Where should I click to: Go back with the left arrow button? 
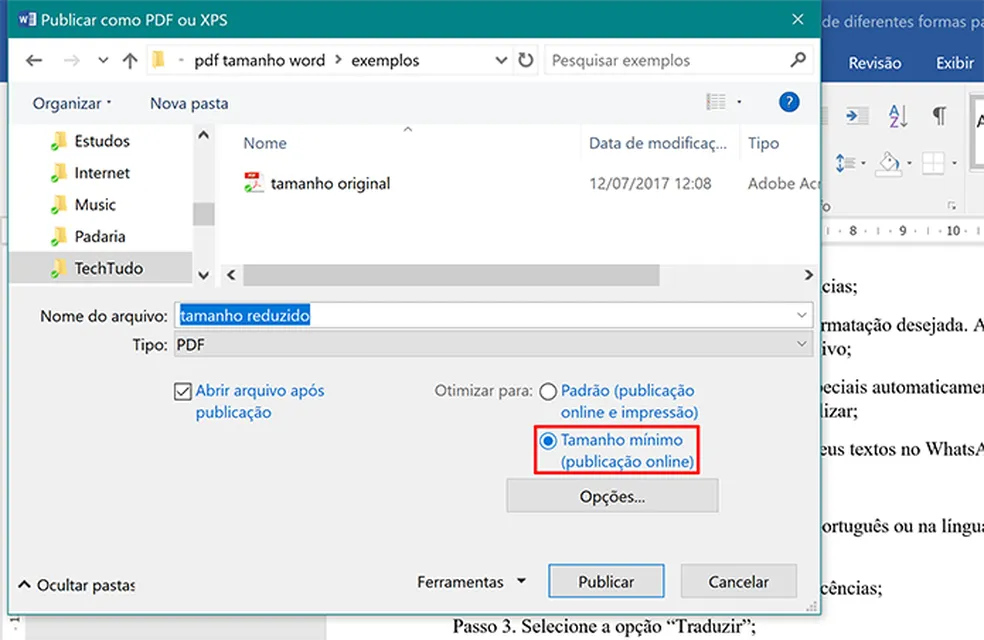tap(34, 60)
